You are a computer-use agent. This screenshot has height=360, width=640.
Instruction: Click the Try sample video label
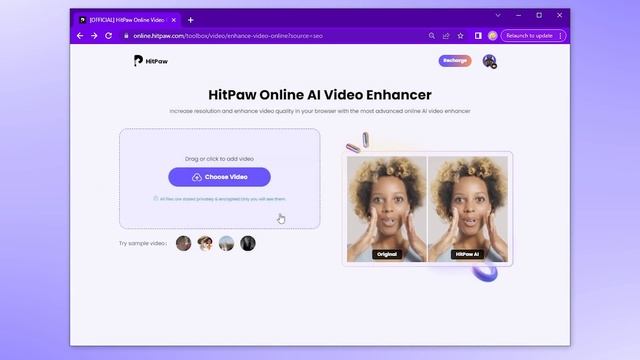[143, 243]
